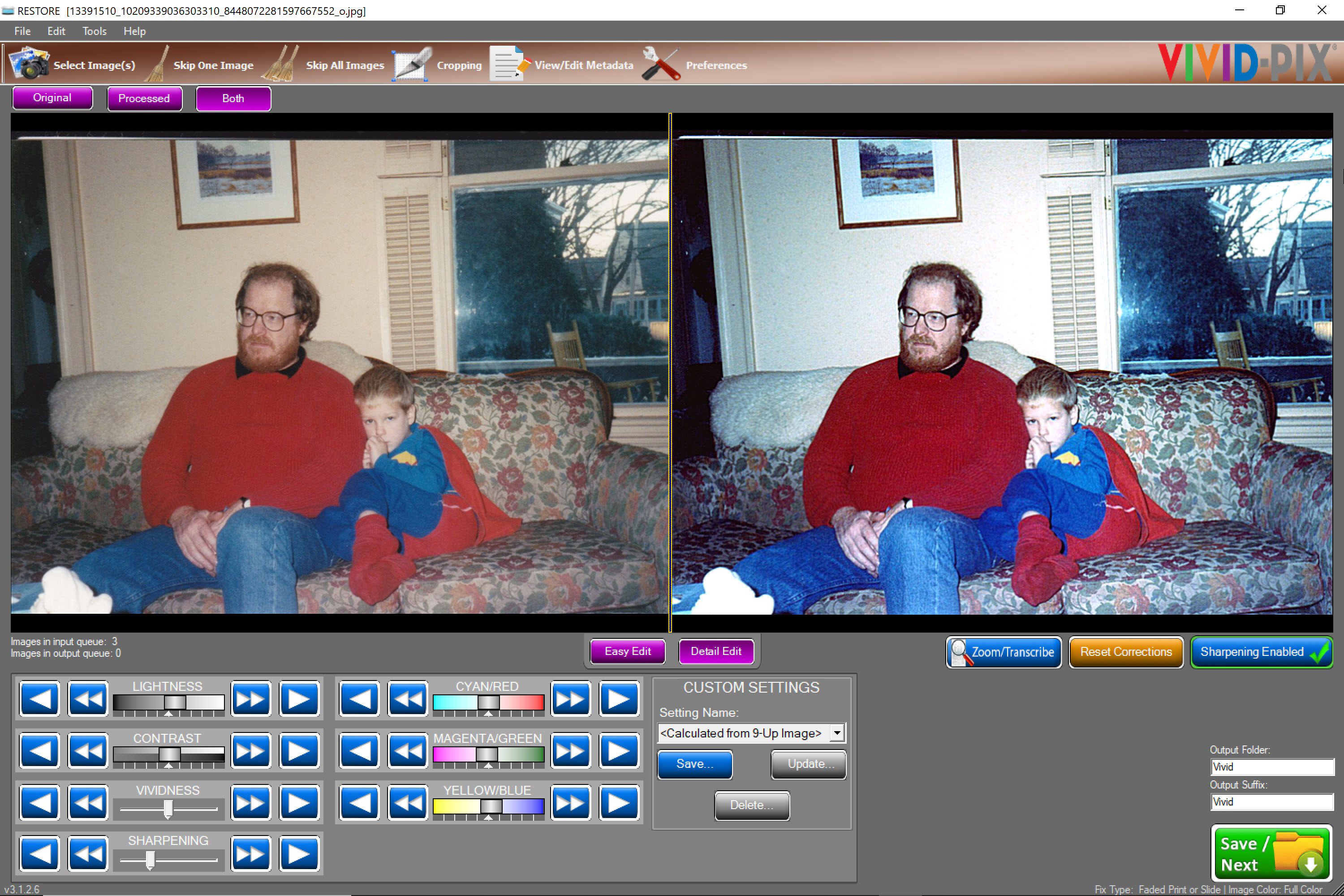Click the Save / Next button
Image resolution: width=1344 pixels, height=896 pixels.
(1271, 854)
